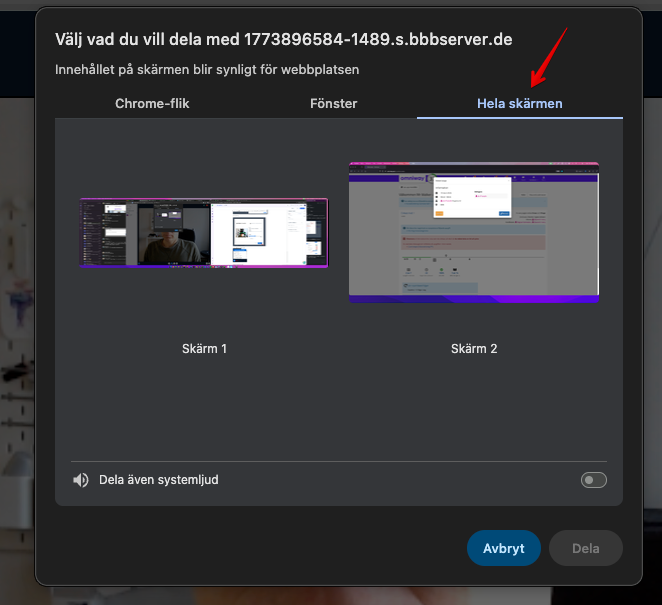The width and height of the screenshot is (662, 605).
Task: Click the divider line above system audio
Action: coord(339,461)
